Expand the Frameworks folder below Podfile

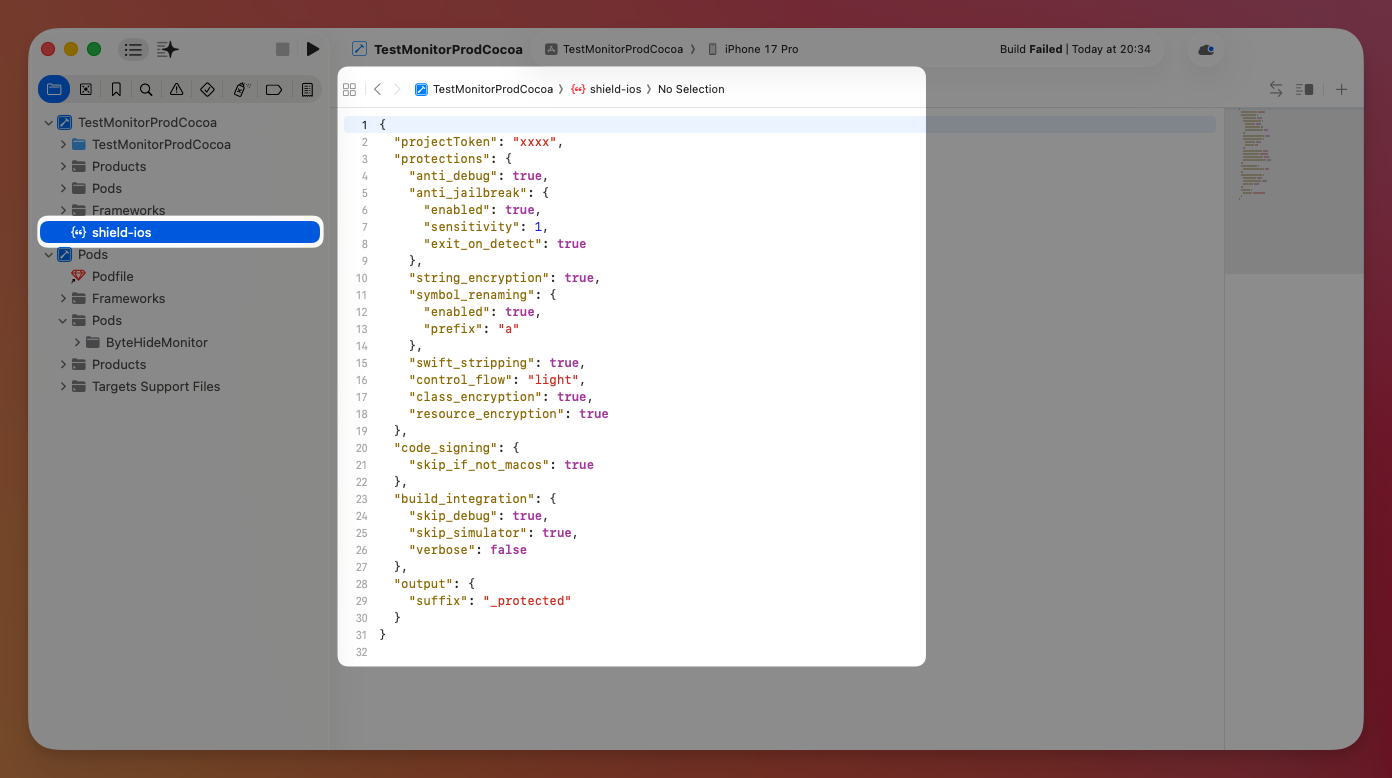tap(63, 299)
